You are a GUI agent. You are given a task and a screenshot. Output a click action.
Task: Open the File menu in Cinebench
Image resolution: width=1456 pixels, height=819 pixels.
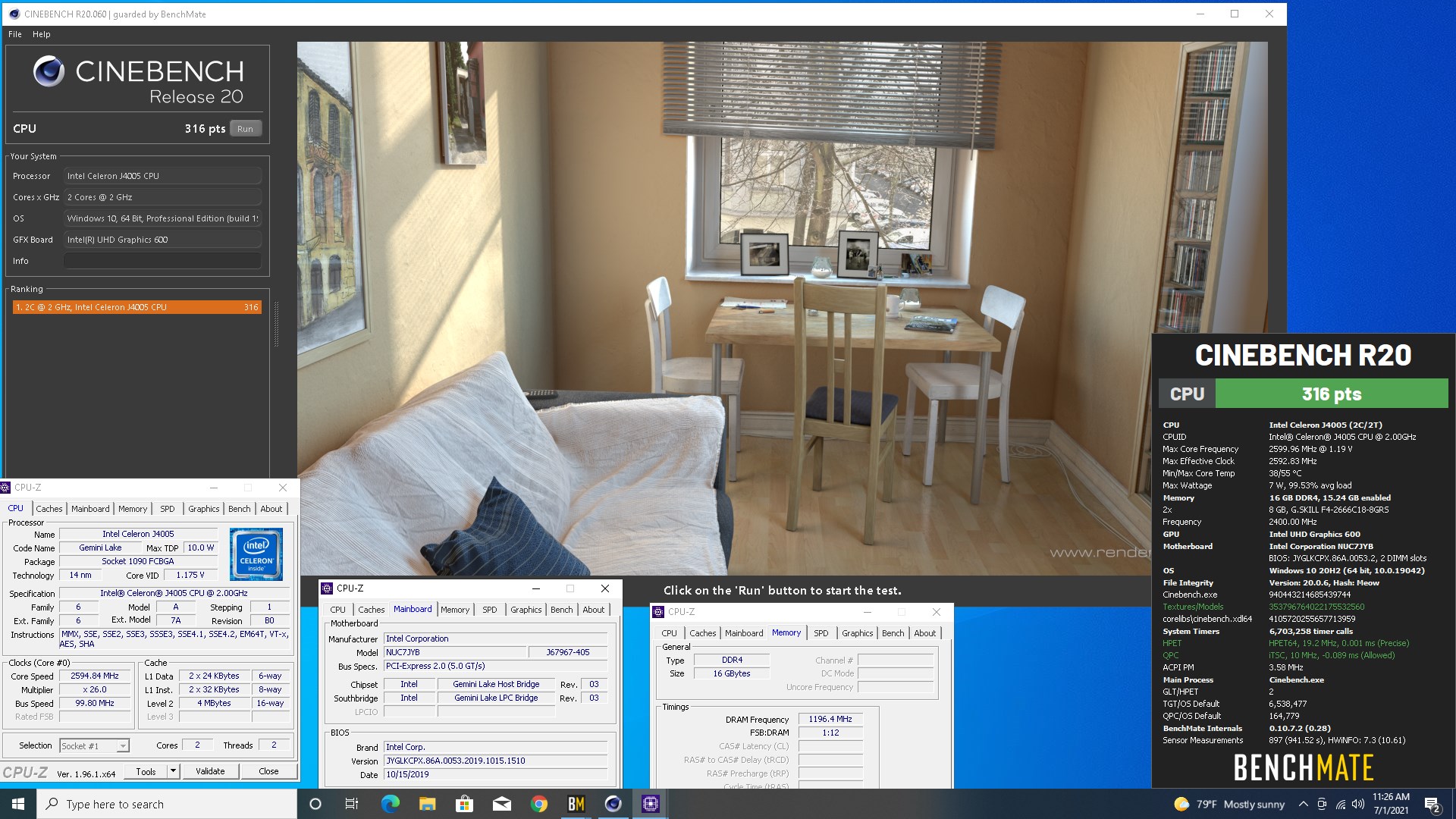[x=15, y=34]
